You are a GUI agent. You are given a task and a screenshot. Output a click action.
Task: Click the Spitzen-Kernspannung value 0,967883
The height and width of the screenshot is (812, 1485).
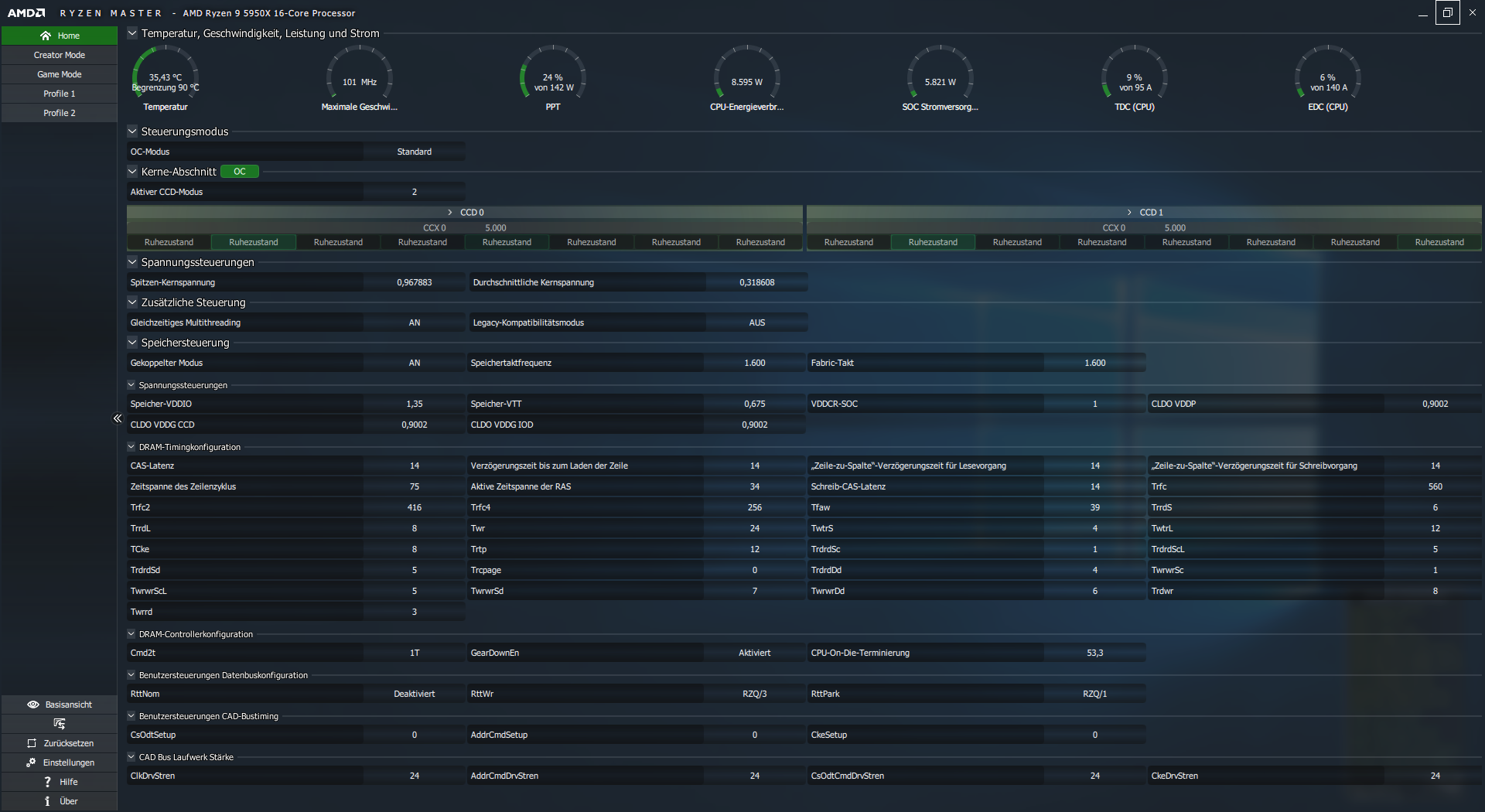tap(415, 282)
